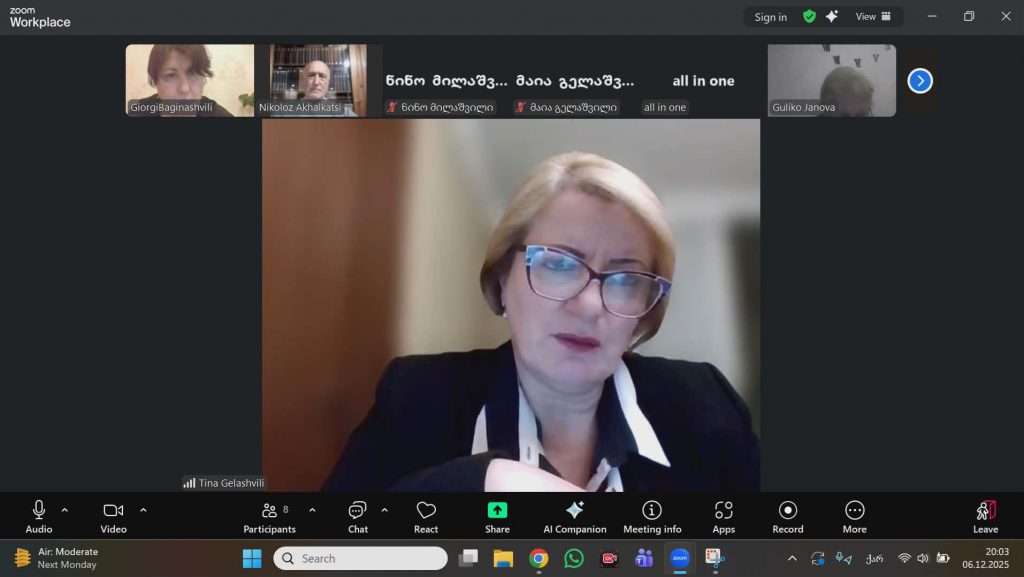
Task: Start screen sharing with Share button
Action: [x=497, y=516]
